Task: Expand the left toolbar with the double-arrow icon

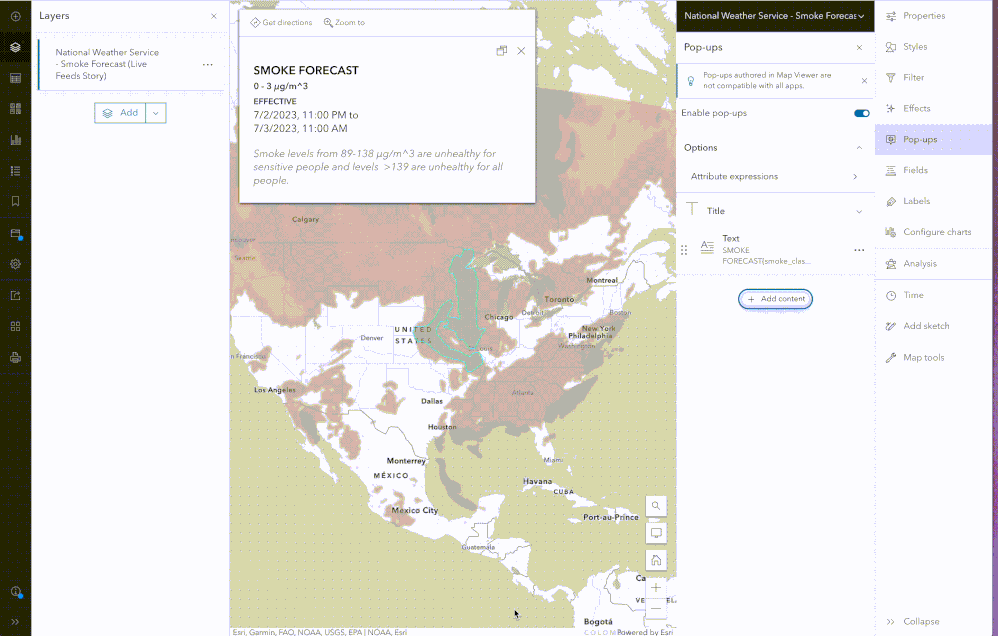Action: [15, 622]
